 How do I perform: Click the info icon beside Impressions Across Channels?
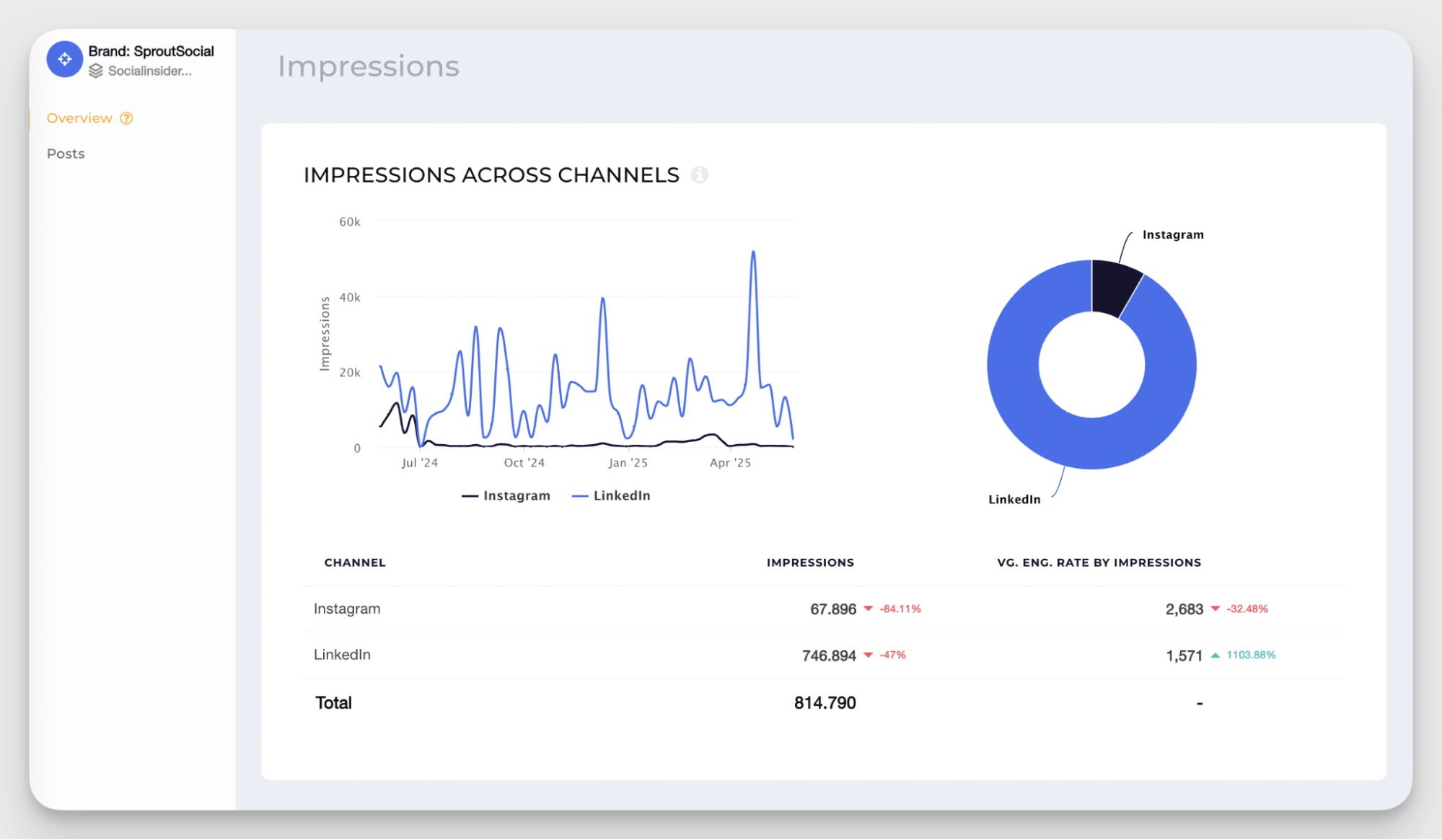(x=700, y=174)
